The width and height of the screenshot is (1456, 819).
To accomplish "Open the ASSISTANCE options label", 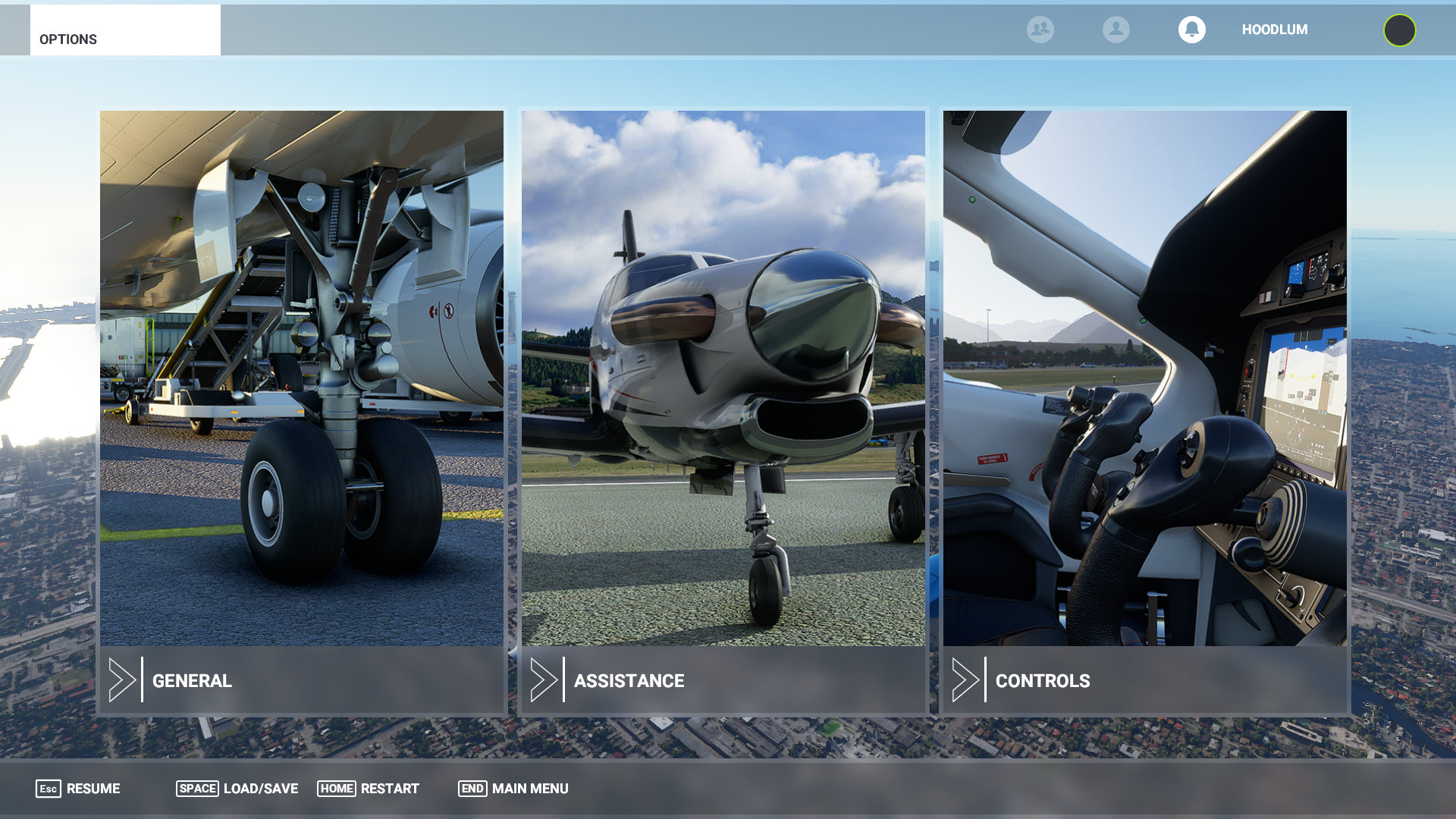I will click(x=629, y=681).
